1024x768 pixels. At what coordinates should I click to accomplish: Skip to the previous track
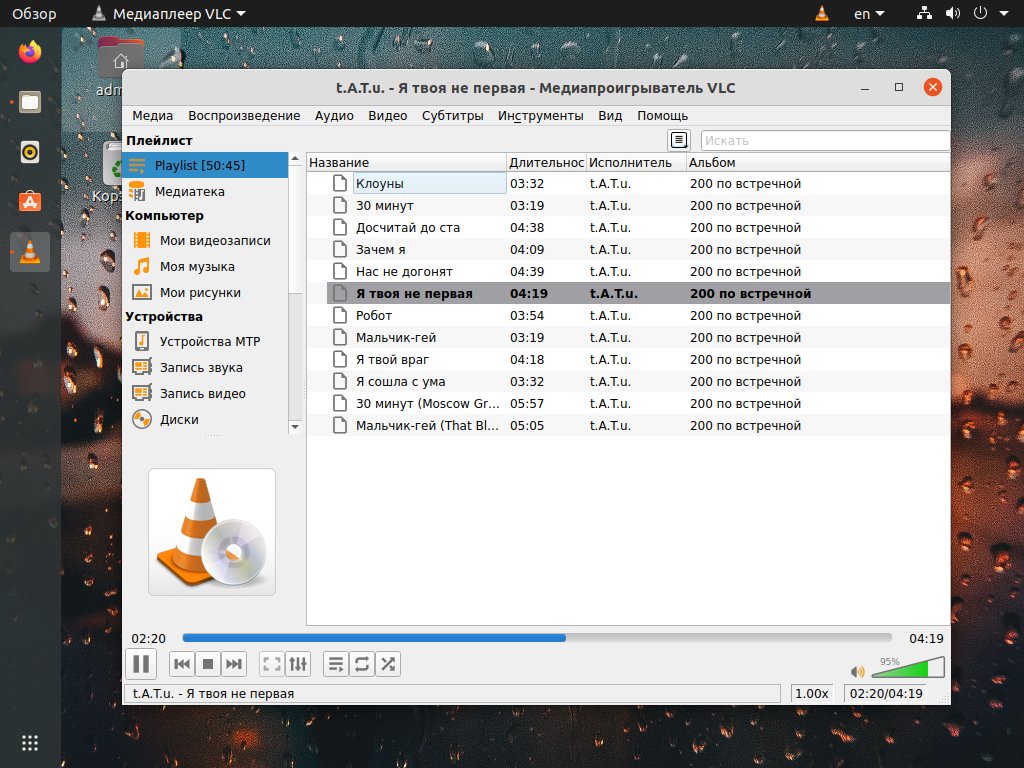[182, 664]
